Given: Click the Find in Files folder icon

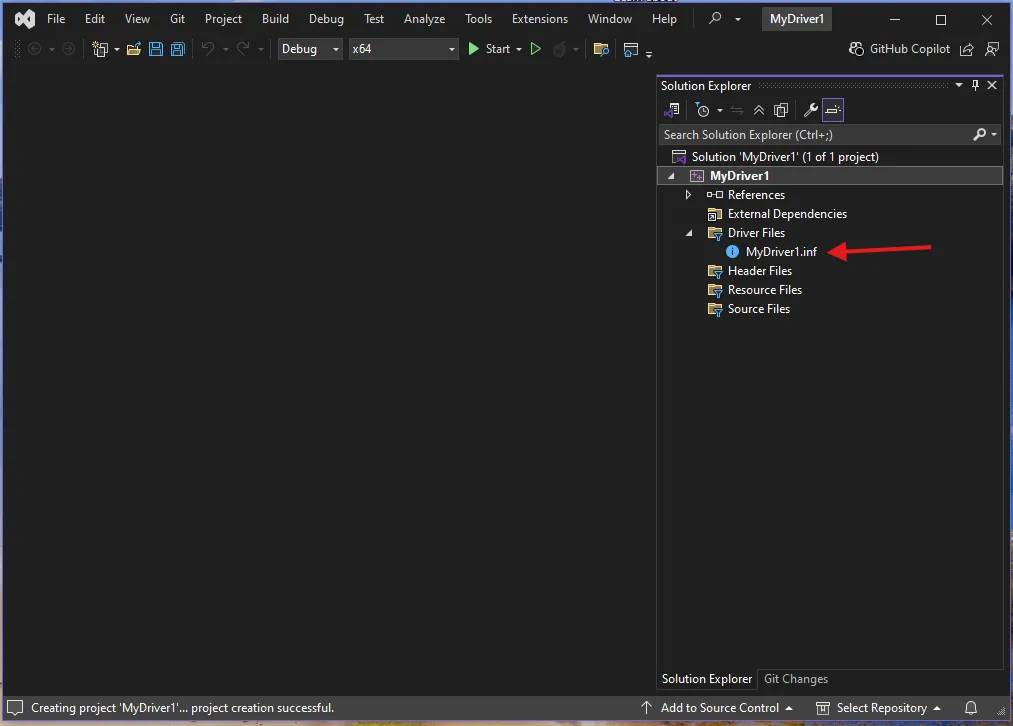Looking at the screenshot, I should 601,49.
